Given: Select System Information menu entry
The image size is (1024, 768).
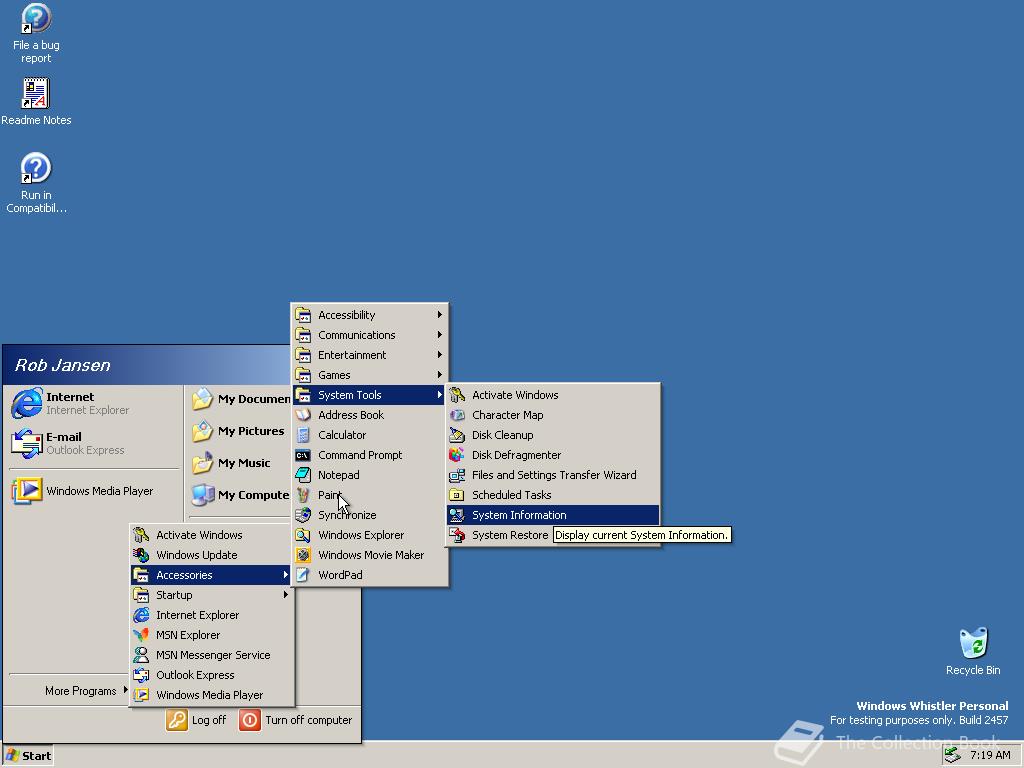Looking at the screenshot, I should pos(552,515).
